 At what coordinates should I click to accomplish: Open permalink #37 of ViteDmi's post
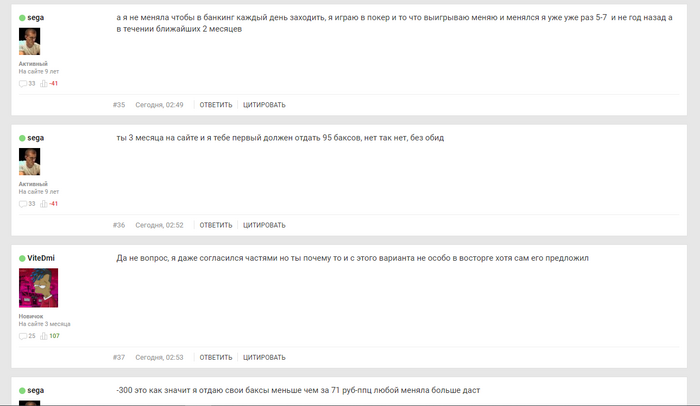(119, 357)
